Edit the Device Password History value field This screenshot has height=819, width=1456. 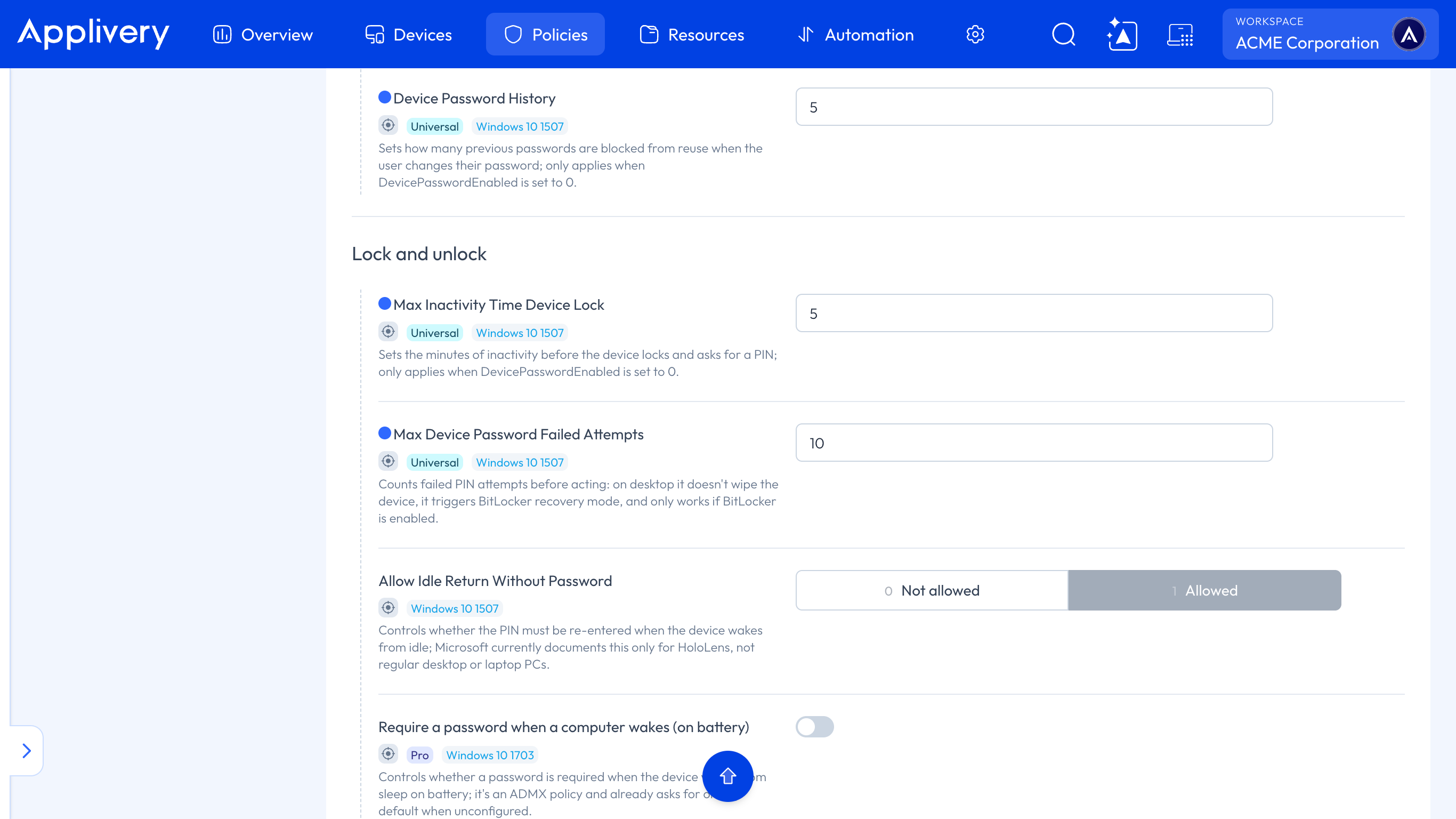click(1034, 106)
